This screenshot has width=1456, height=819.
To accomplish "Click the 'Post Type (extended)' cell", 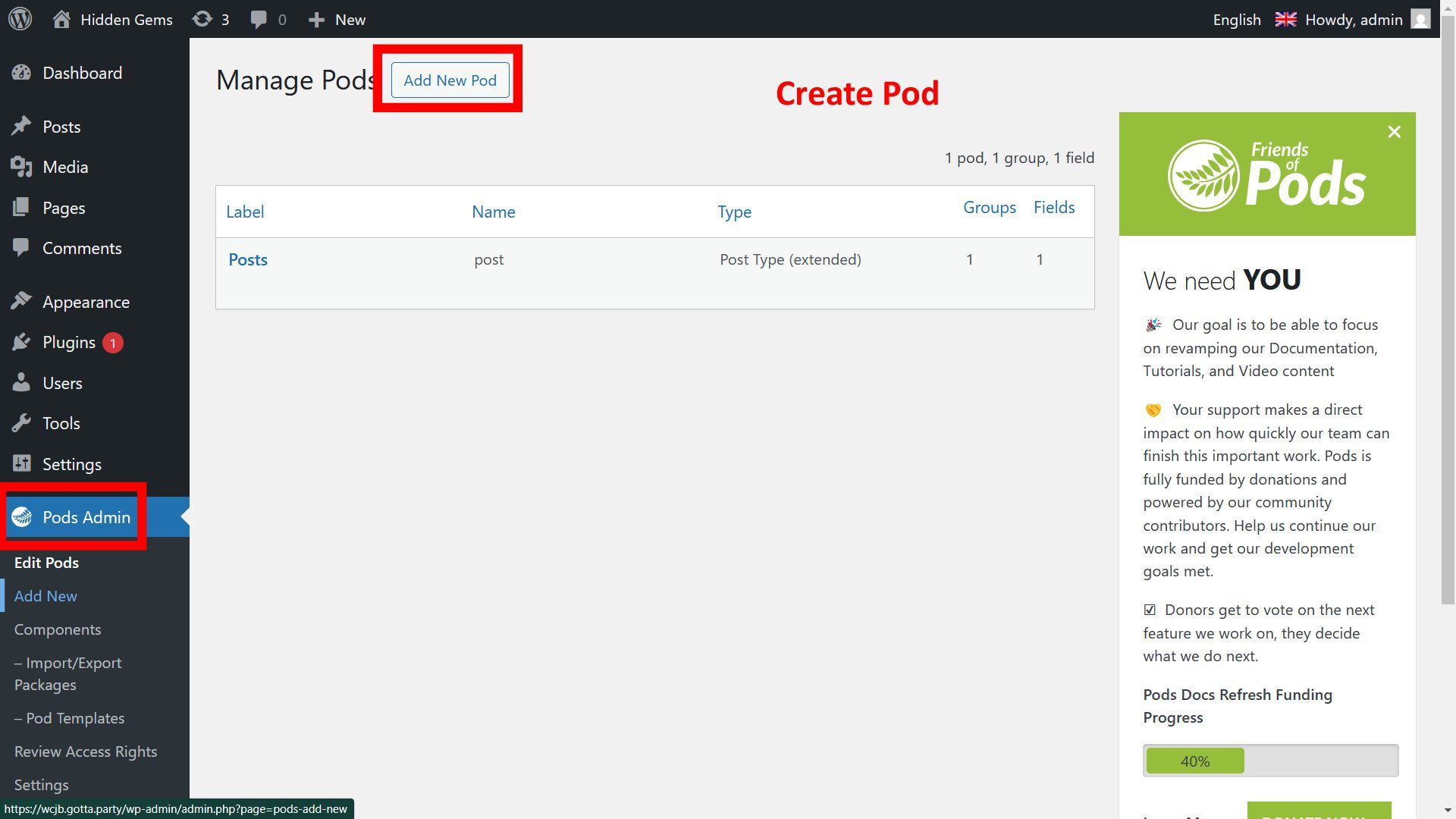I will pos(790,259).
